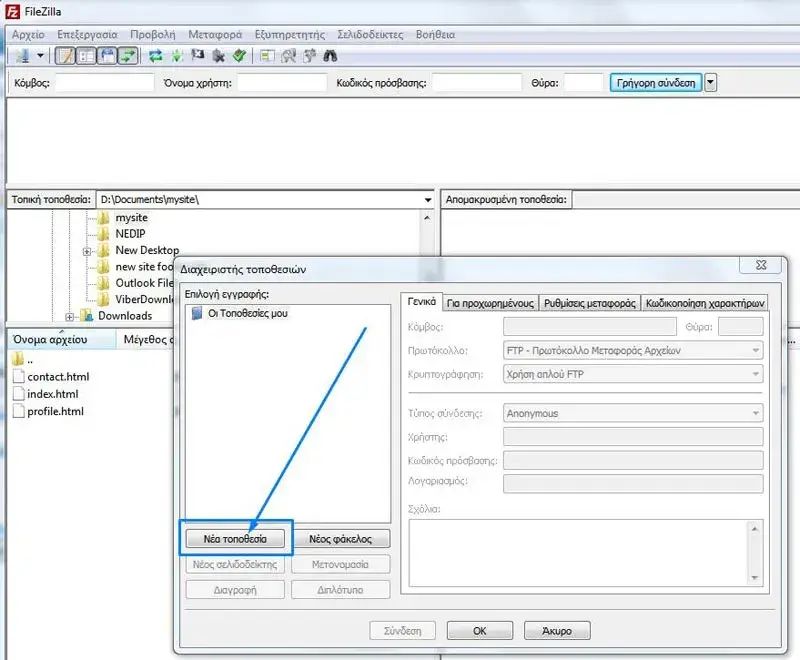Open the Σελιδοδείκτες menu
The image size is (800, 660).
[x=370, y=35]
